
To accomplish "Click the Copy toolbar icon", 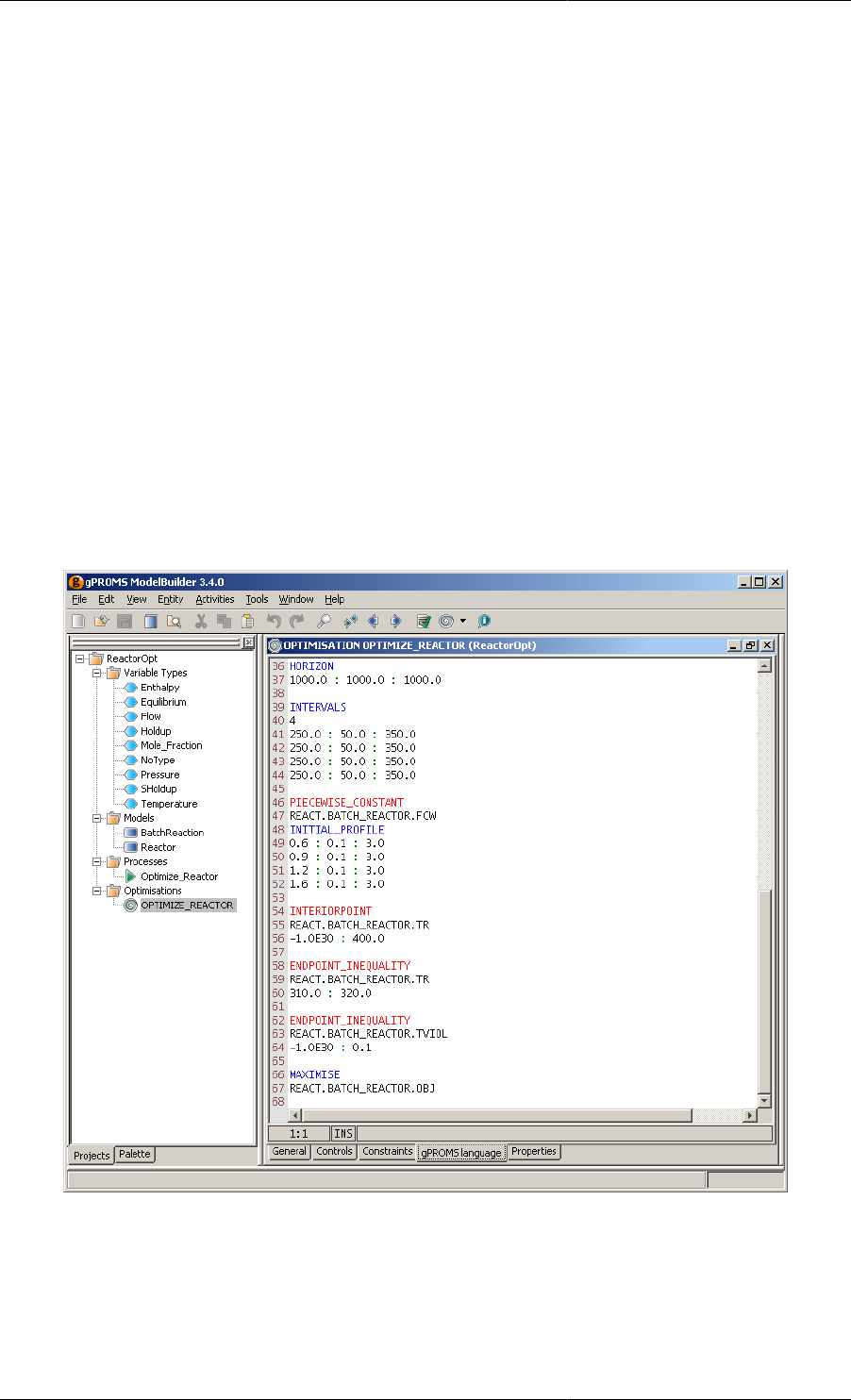I will tap(224, 621).
